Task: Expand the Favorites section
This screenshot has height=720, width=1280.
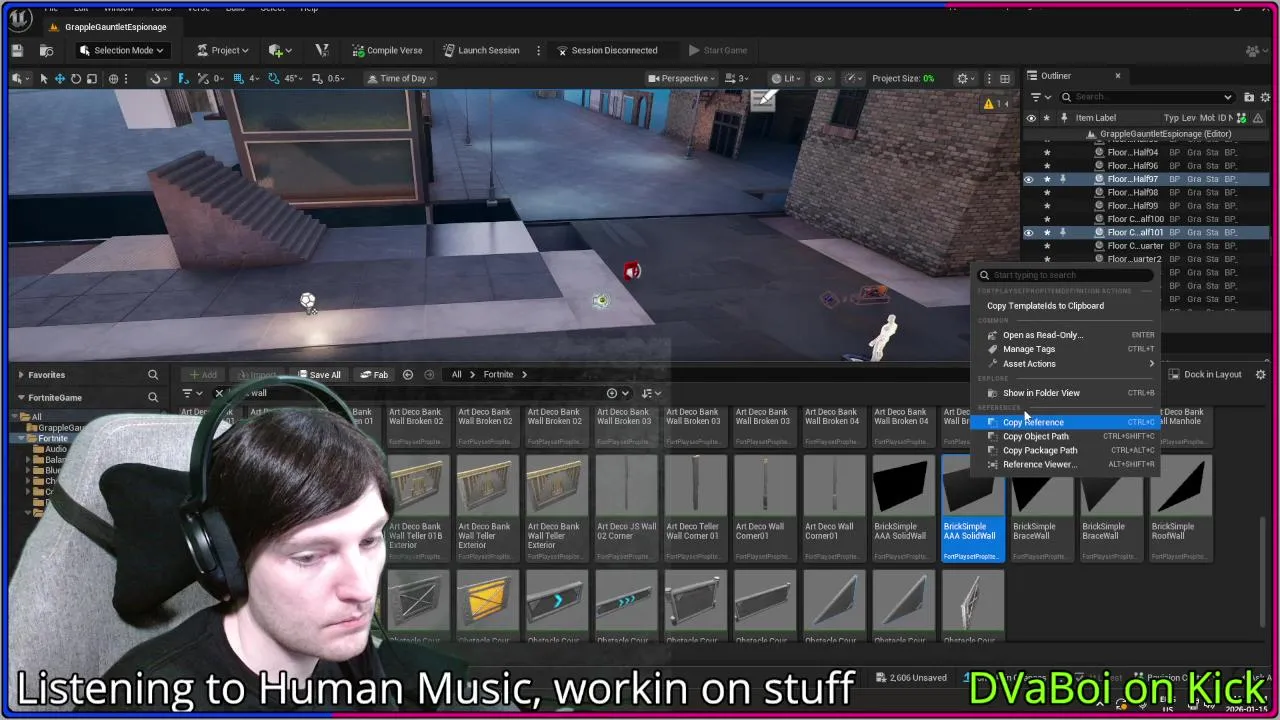Action: pyautogui.click(x=21, y=375)
